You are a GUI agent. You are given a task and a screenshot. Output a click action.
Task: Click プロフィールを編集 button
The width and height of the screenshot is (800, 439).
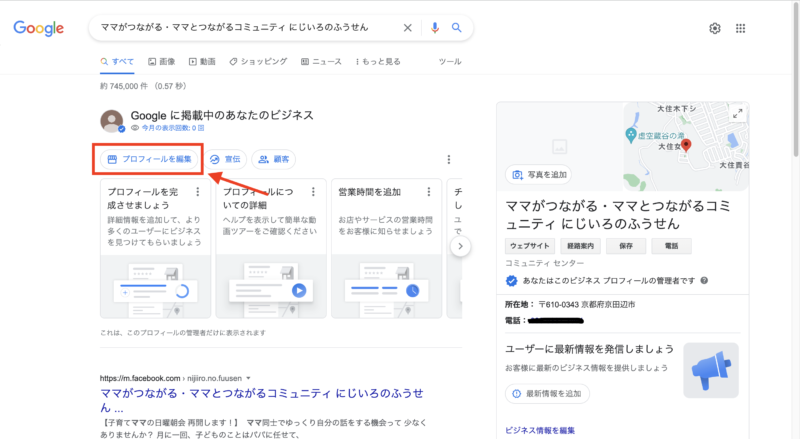pyautogui.click(x=149, y=159)
